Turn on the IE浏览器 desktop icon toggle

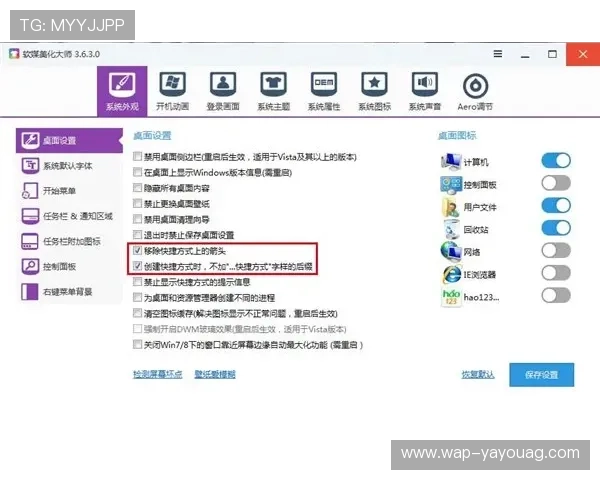(x=556, y=273)
